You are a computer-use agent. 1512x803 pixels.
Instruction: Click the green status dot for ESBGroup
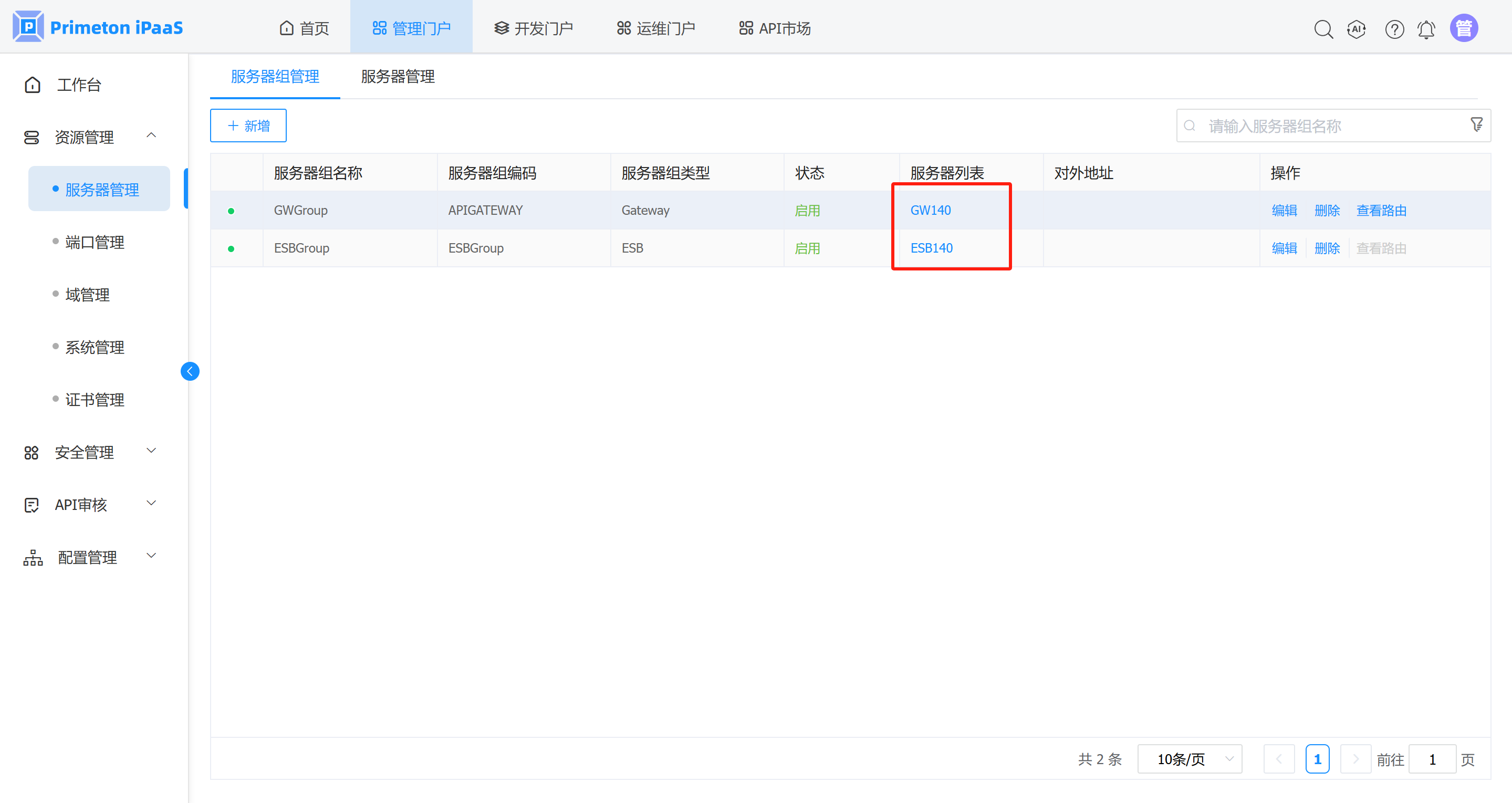pyautogui.click(x=232, y=248)
